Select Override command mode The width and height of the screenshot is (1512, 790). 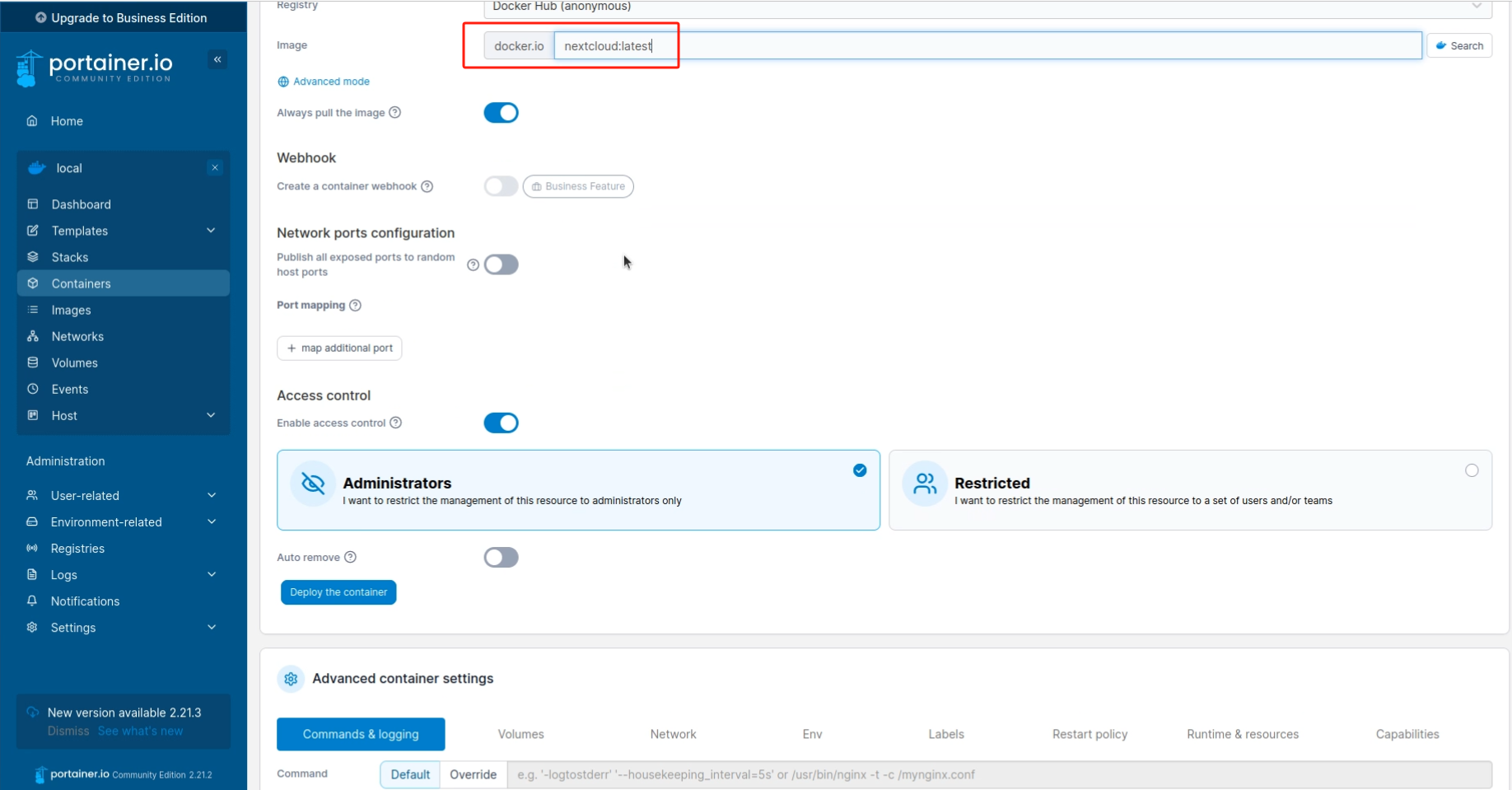[474, 774]
